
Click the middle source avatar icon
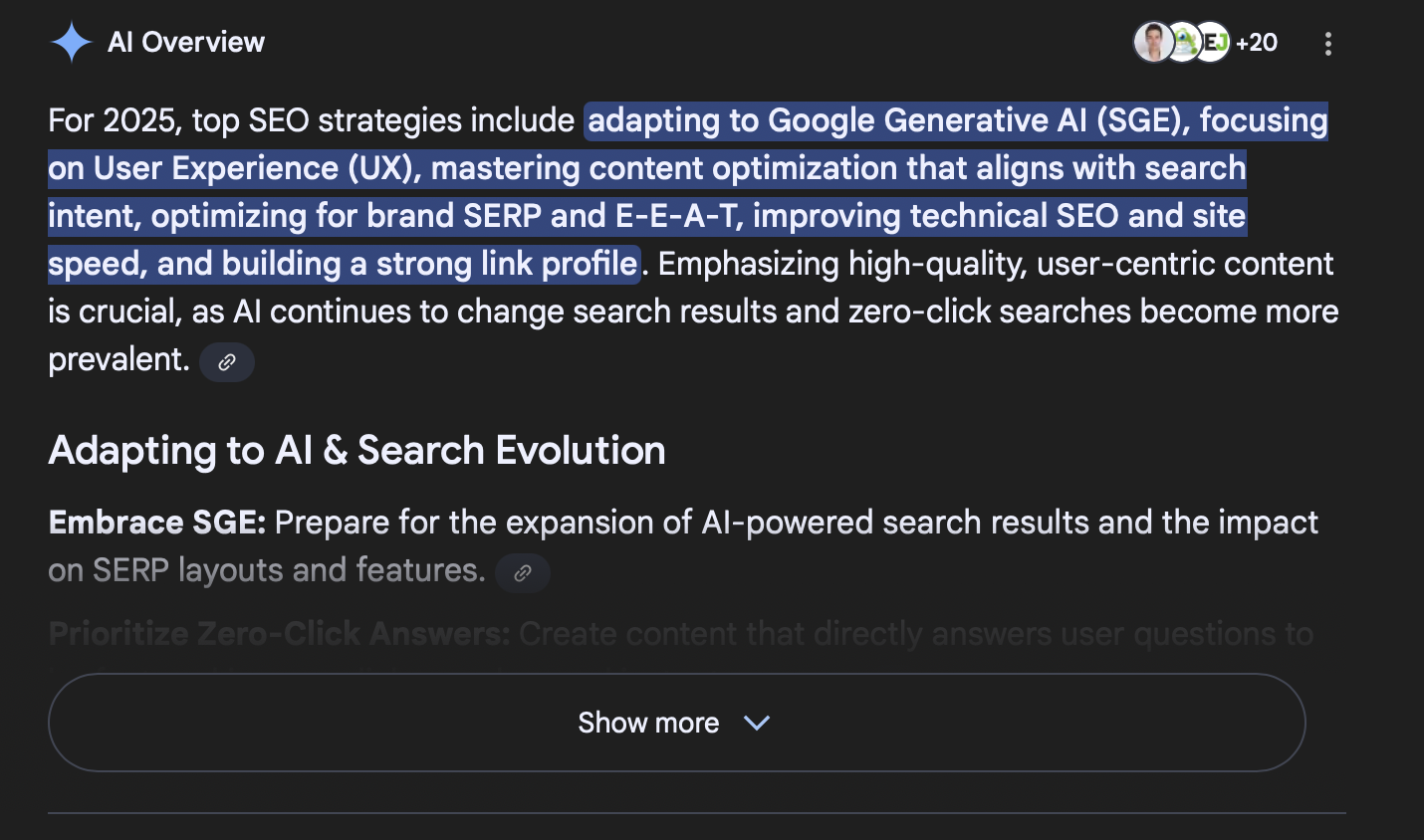(x=1183, y=43)
